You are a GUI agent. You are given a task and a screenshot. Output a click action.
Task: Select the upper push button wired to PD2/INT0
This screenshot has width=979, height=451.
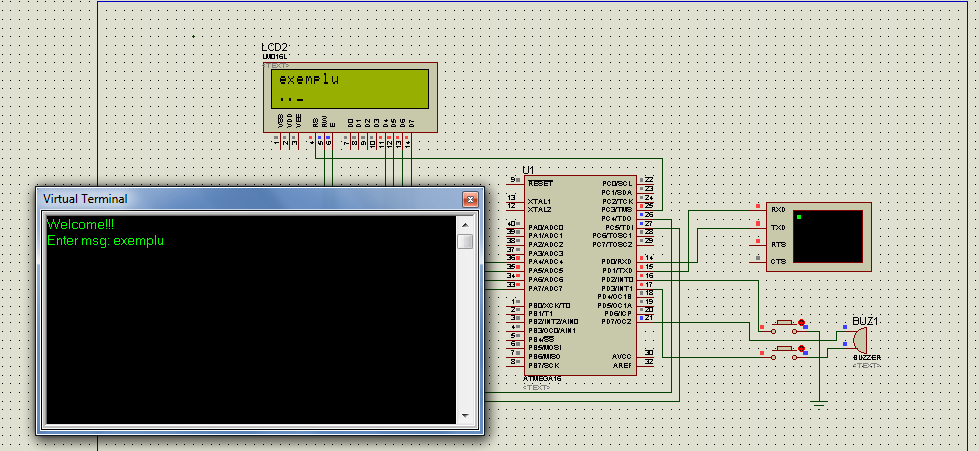point(783,325)
